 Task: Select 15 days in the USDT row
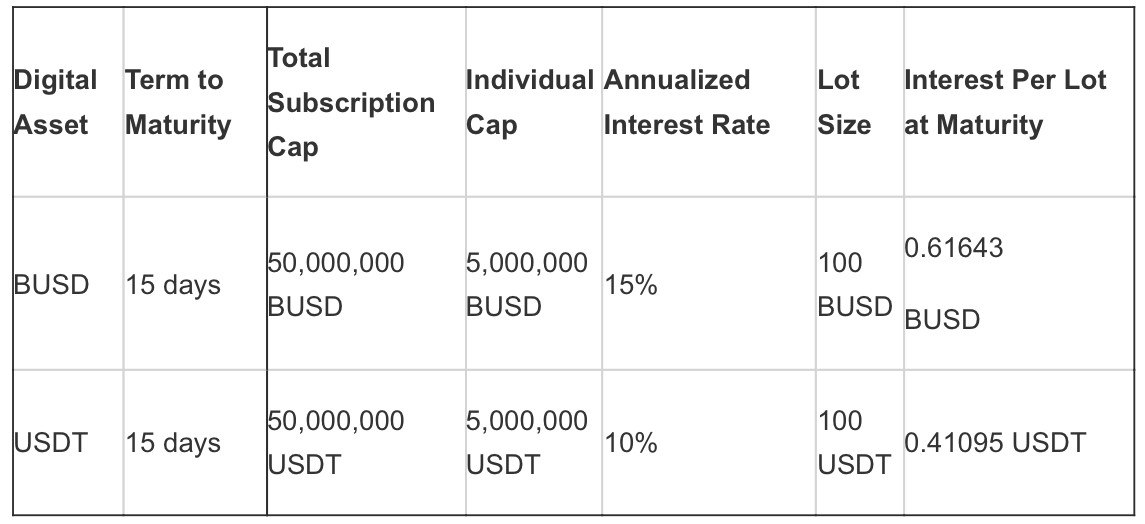pyautogui.click(x=173, y=442)
